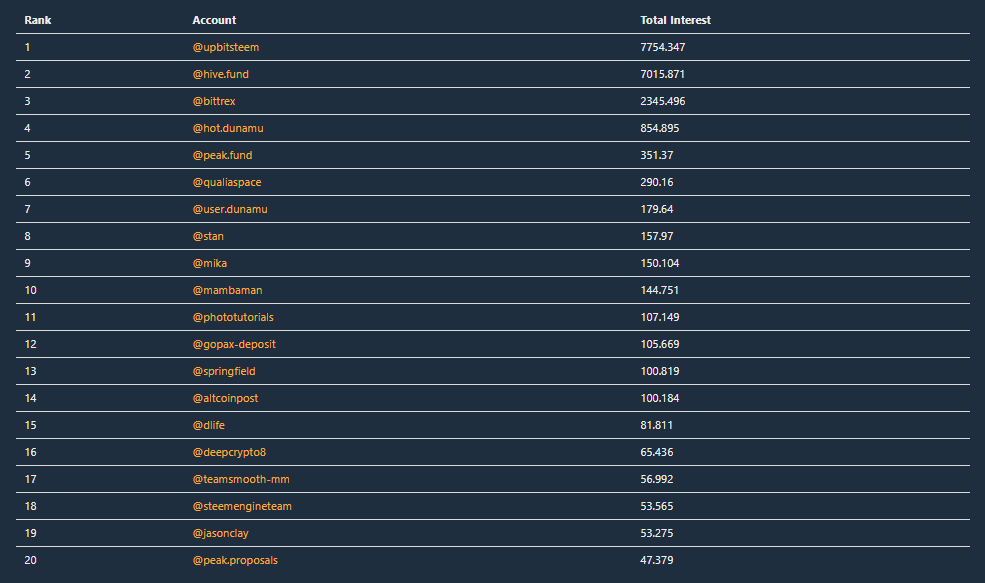Select the value 105.669
This screenshot has height=583, width=985.
point(660,344)
